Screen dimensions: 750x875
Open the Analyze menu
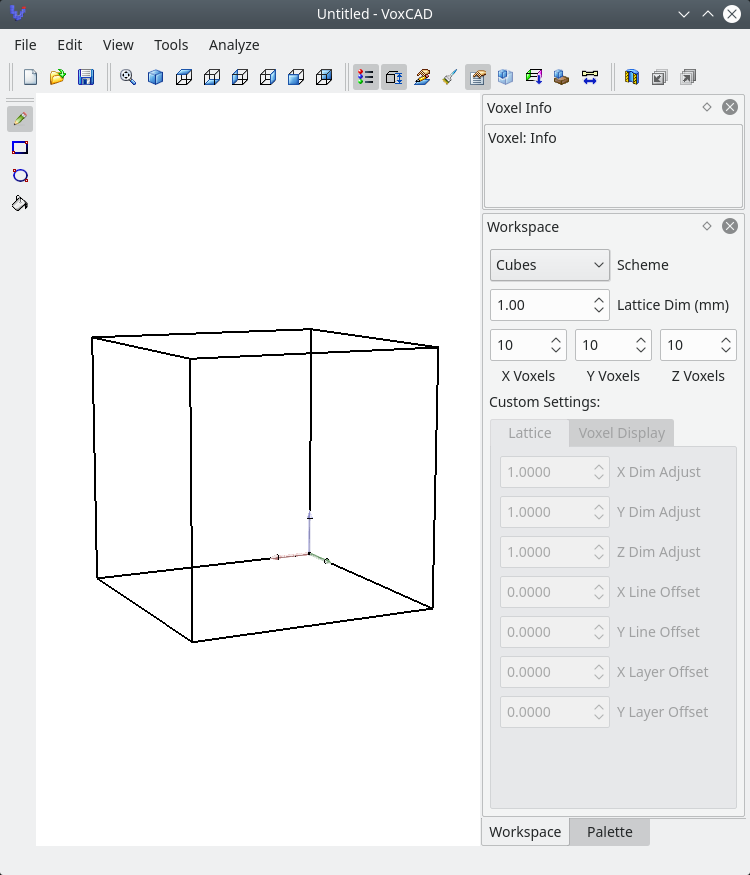click(x=234, y=45)
